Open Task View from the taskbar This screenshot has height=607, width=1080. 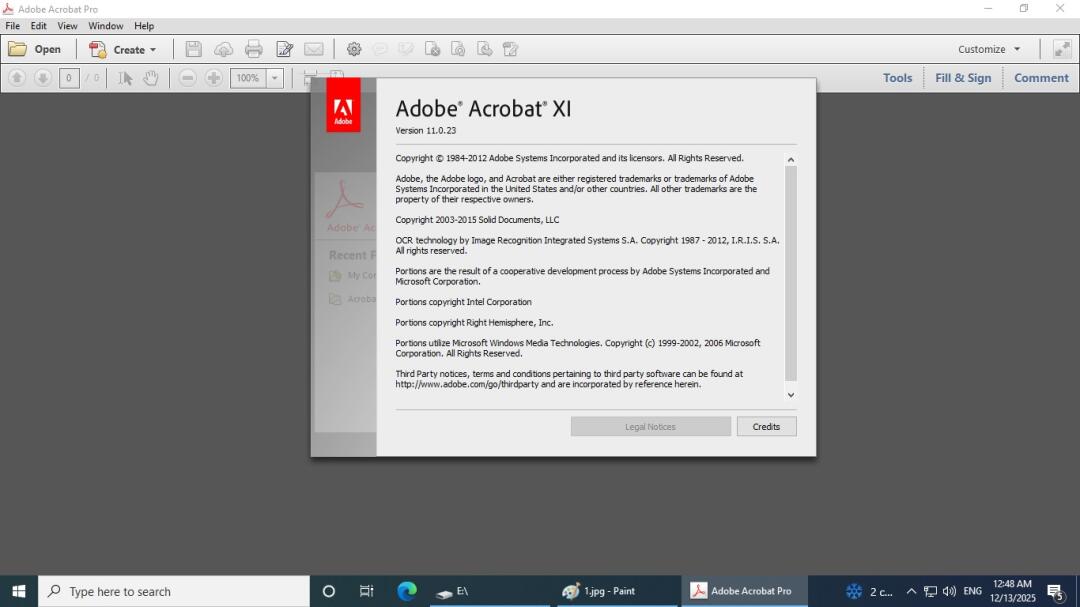point(366,591)
